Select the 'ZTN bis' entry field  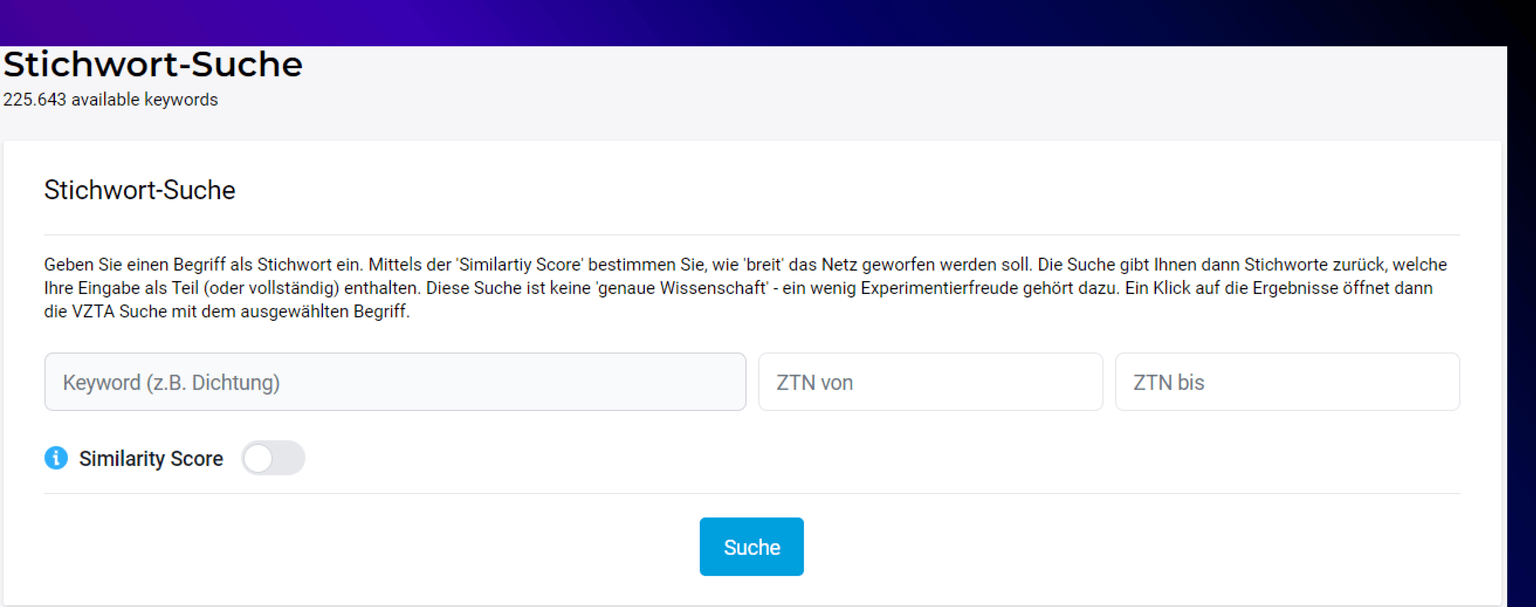pos(1287,381)
